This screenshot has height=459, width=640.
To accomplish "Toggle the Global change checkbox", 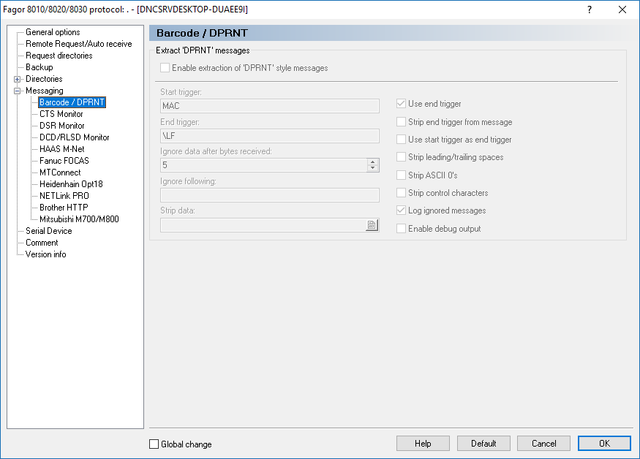I will pos(154,444).
